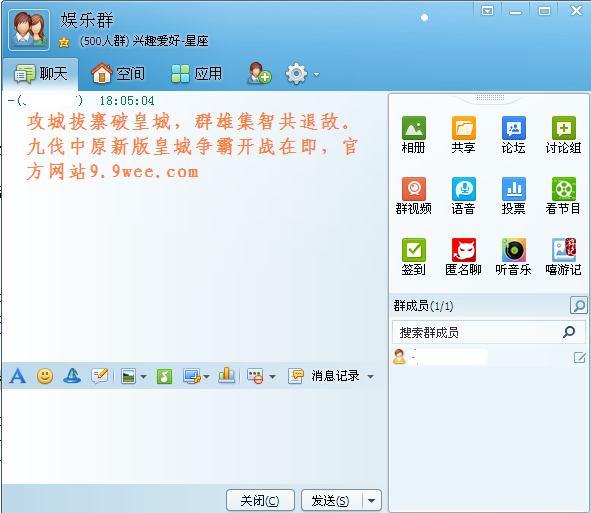The image size is (591, 513).
Task: Open 匿名聊 anonymous chat
Action: pos(463,257)
